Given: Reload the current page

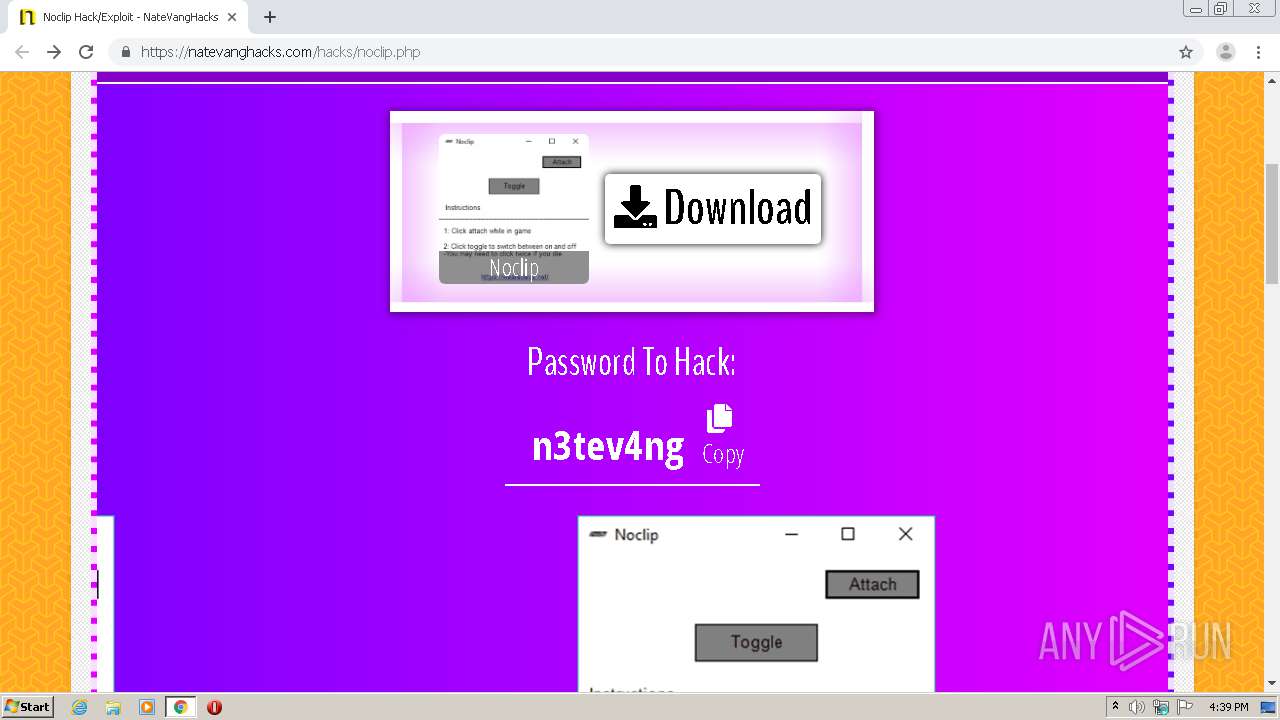Looking at the screenshot, I should click(86, 52).
